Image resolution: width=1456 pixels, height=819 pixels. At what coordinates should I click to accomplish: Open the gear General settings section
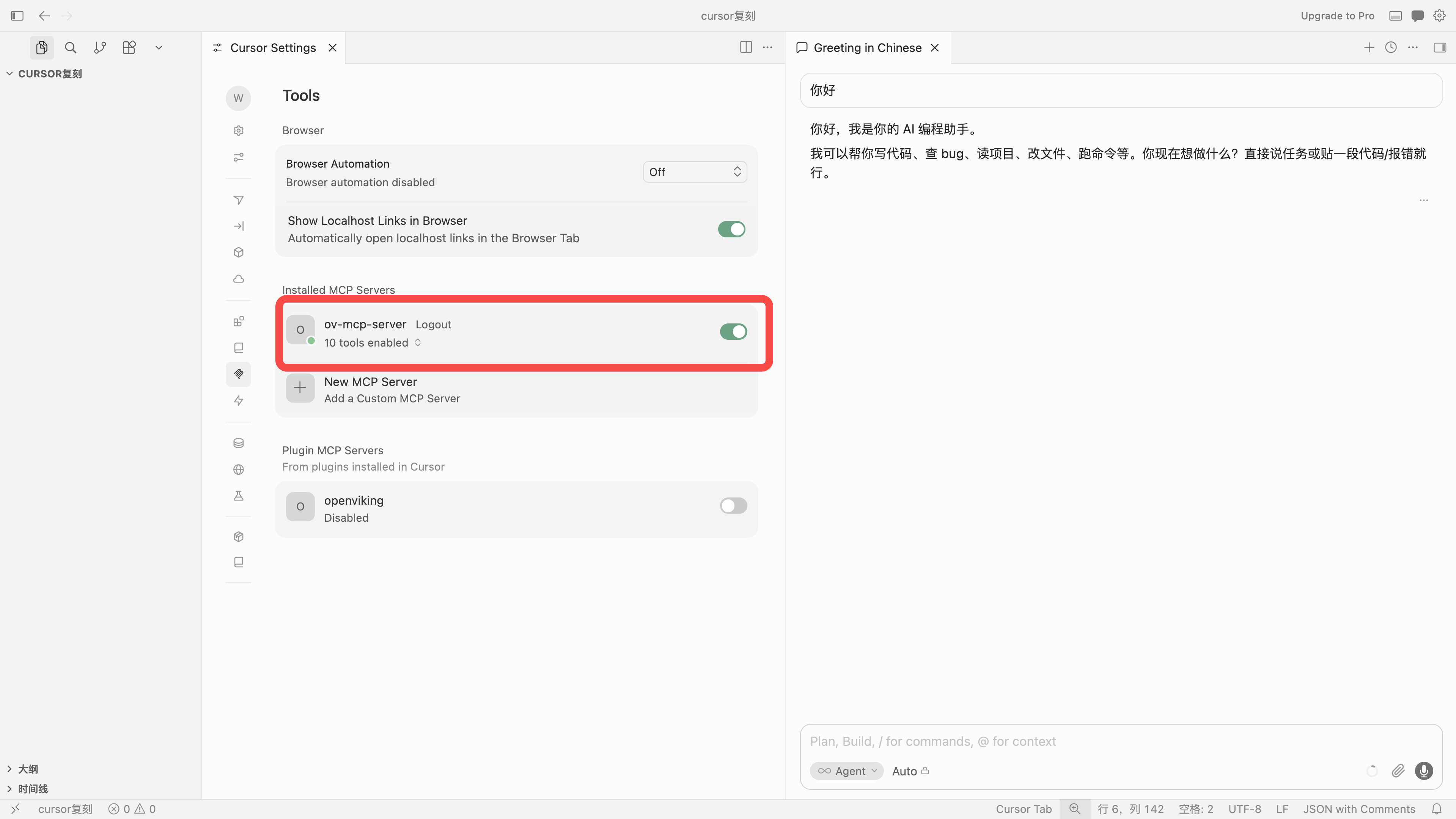(239, 130)
